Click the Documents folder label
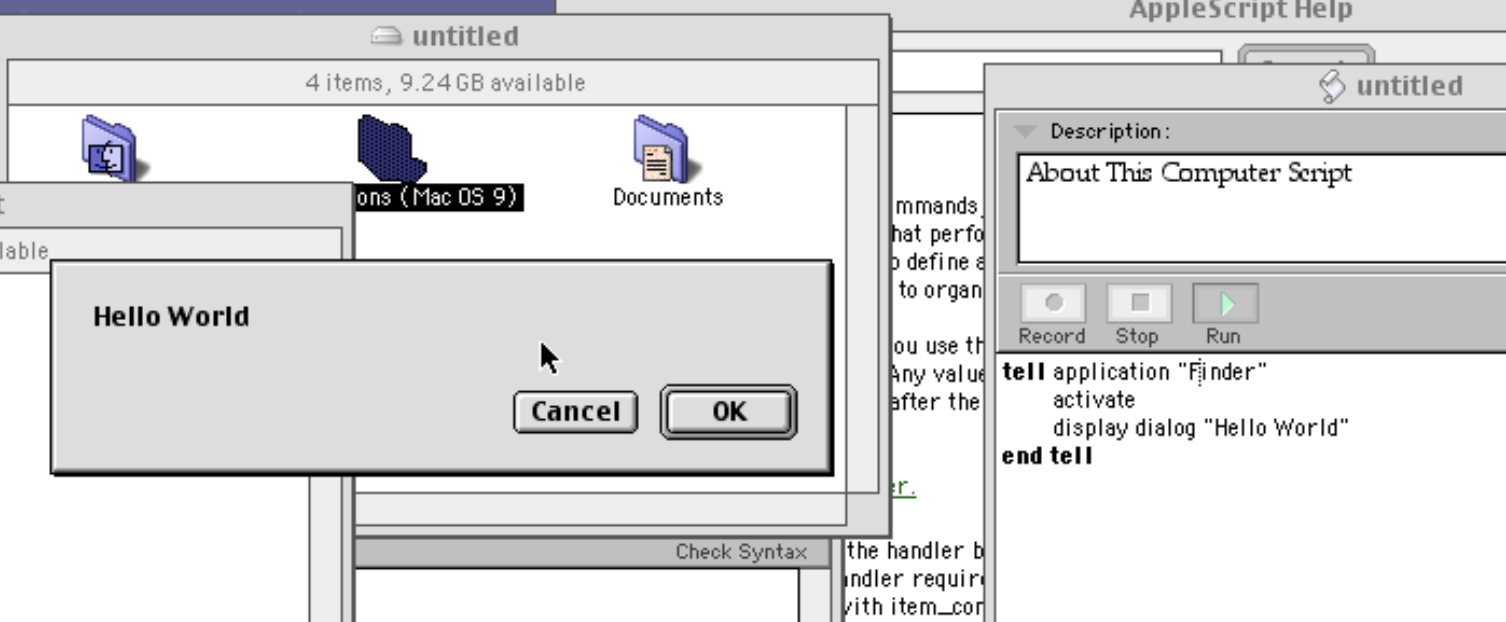The height and width of the screenshot is (622, 1506). (667, 197)
